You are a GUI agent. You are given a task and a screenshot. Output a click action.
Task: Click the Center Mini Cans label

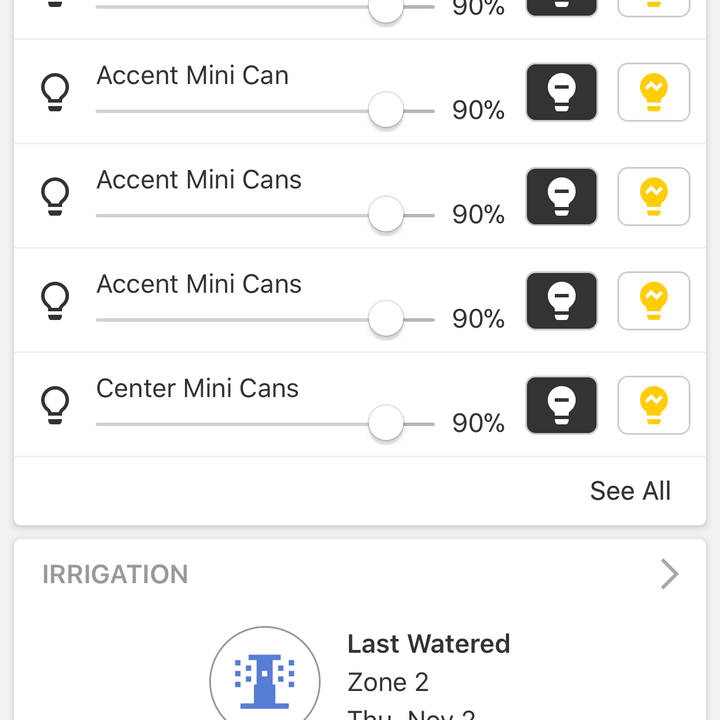point(197,388)
